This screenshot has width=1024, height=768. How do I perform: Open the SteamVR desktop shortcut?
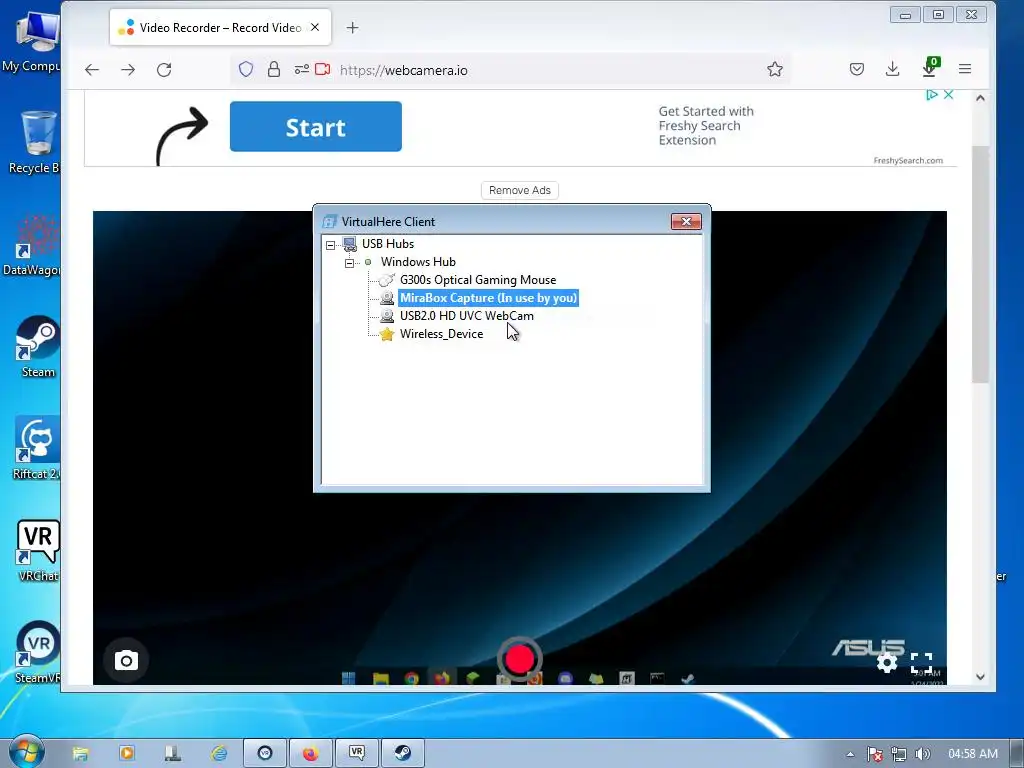(38, 652)
